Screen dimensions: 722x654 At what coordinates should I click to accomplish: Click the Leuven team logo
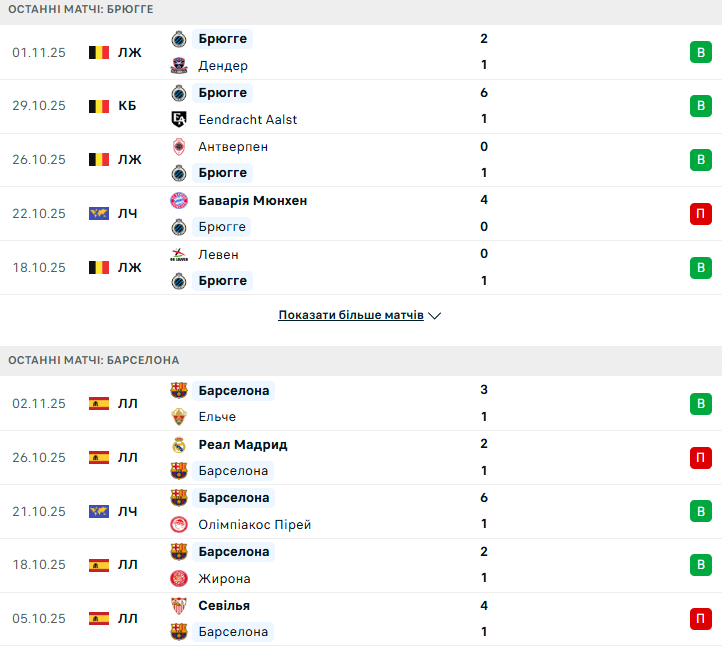tap(179, 254)
